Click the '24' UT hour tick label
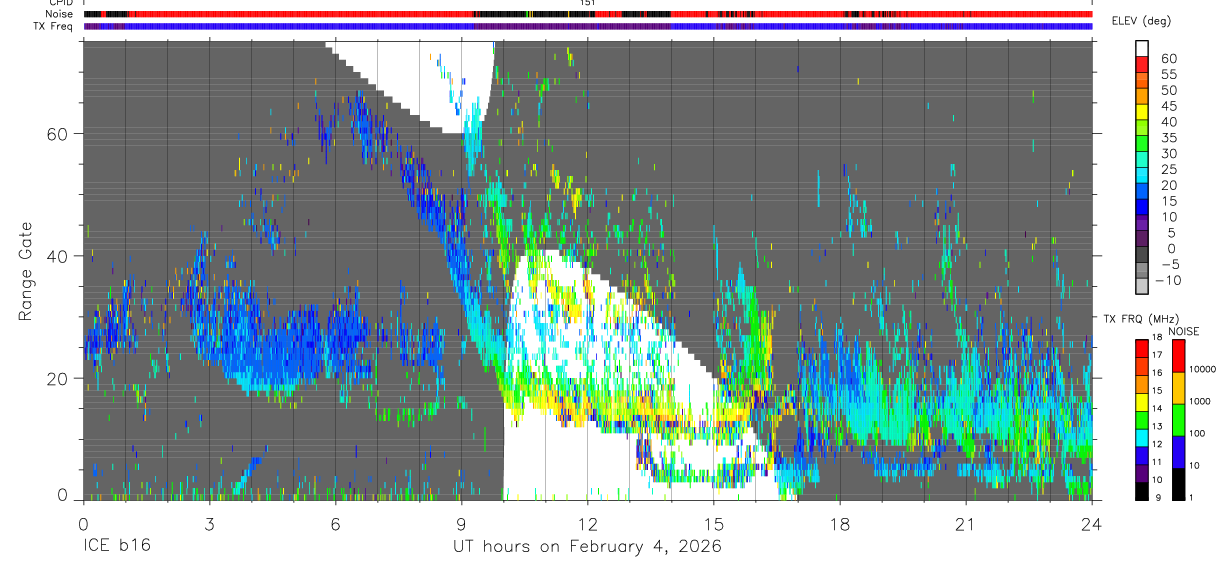Viewport: 1228px width, 567px height. click(1092, 524)
